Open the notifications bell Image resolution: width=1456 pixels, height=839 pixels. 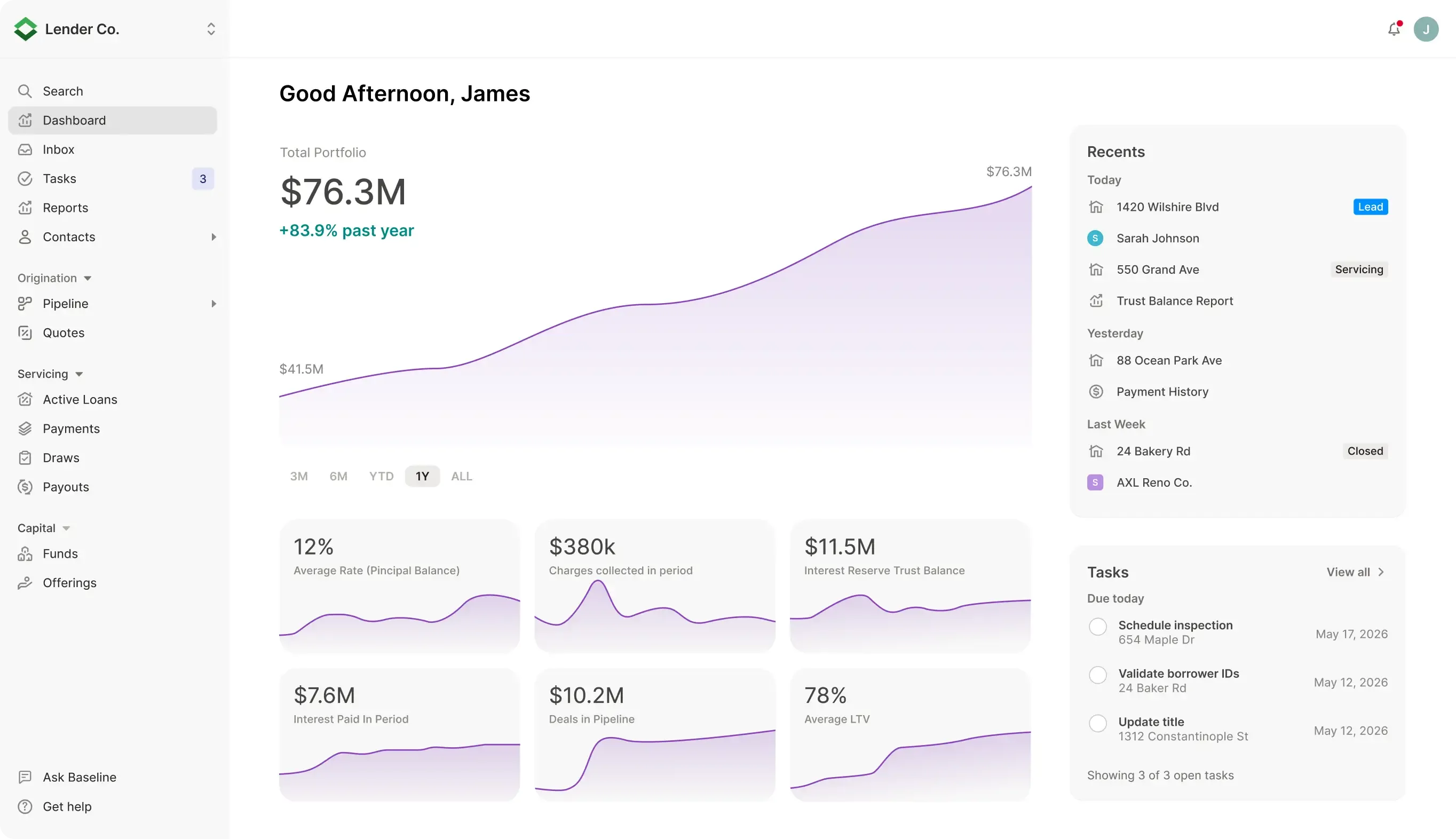(1394, 29)
